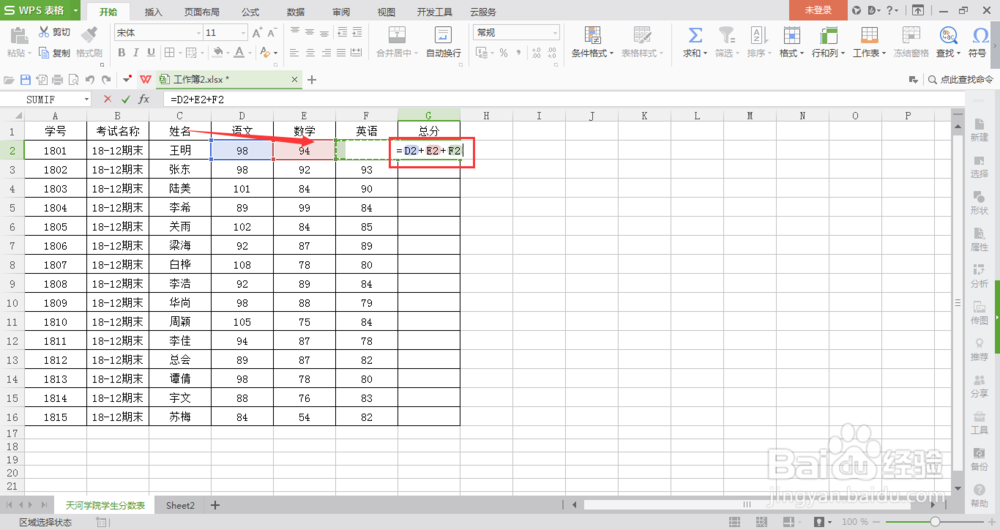Click the Cut (剪切) scissors button
This screenshot has width=1000, height=530.
[x=53, y=32]
